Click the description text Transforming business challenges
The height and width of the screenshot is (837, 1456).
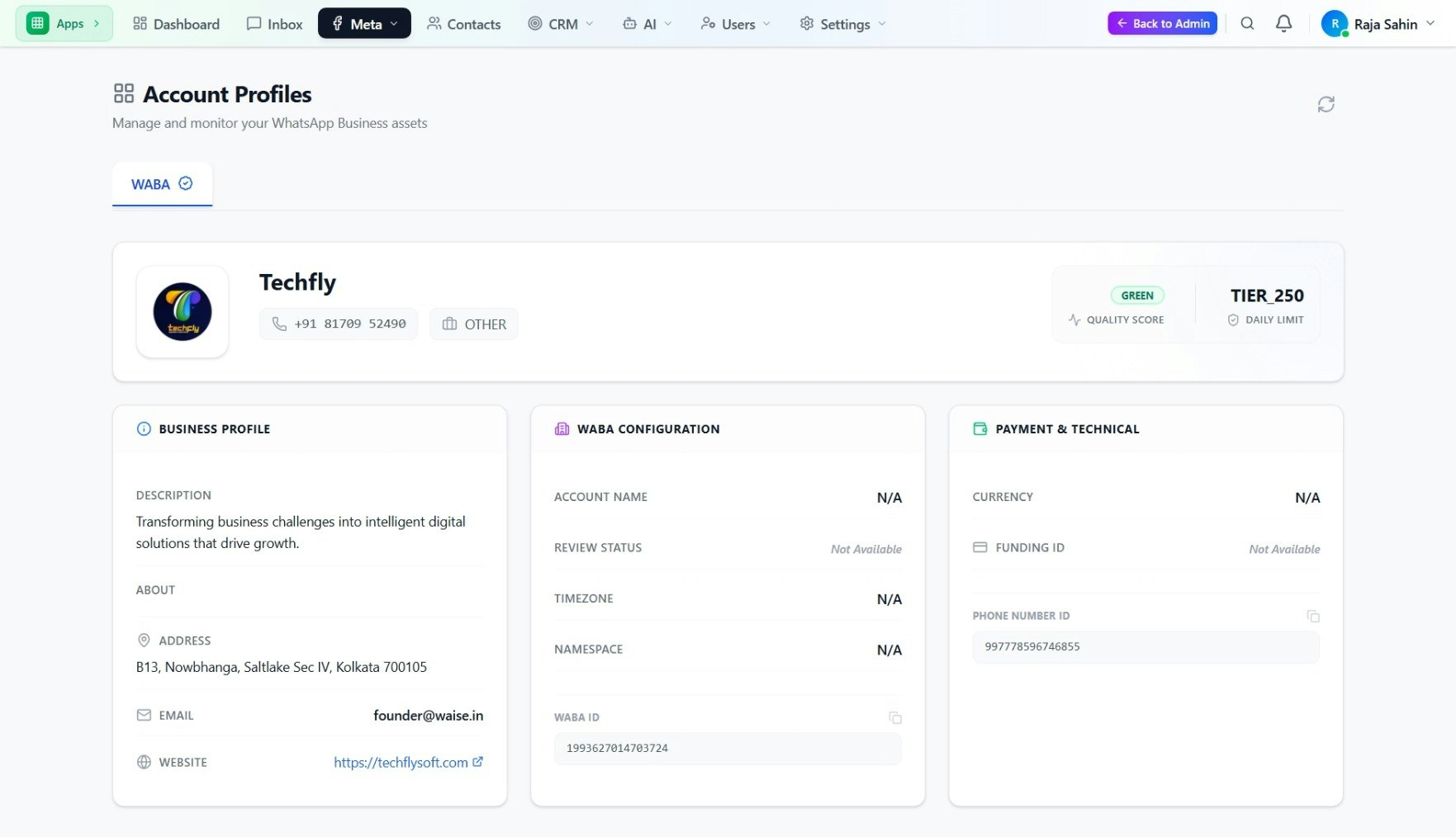pos(301,532)
